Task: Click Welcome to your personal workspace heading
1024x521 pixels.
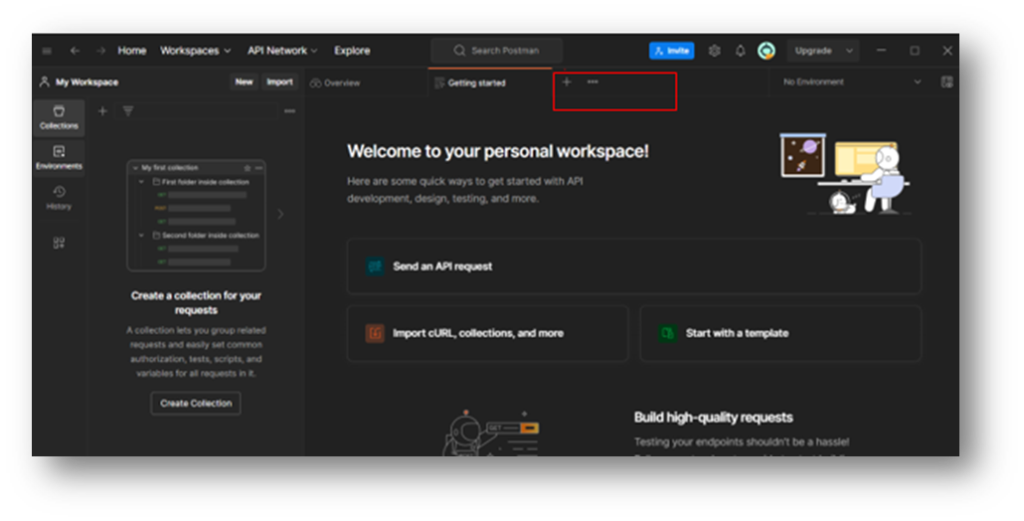Action: pyautogui.click(x=498, y=151)
